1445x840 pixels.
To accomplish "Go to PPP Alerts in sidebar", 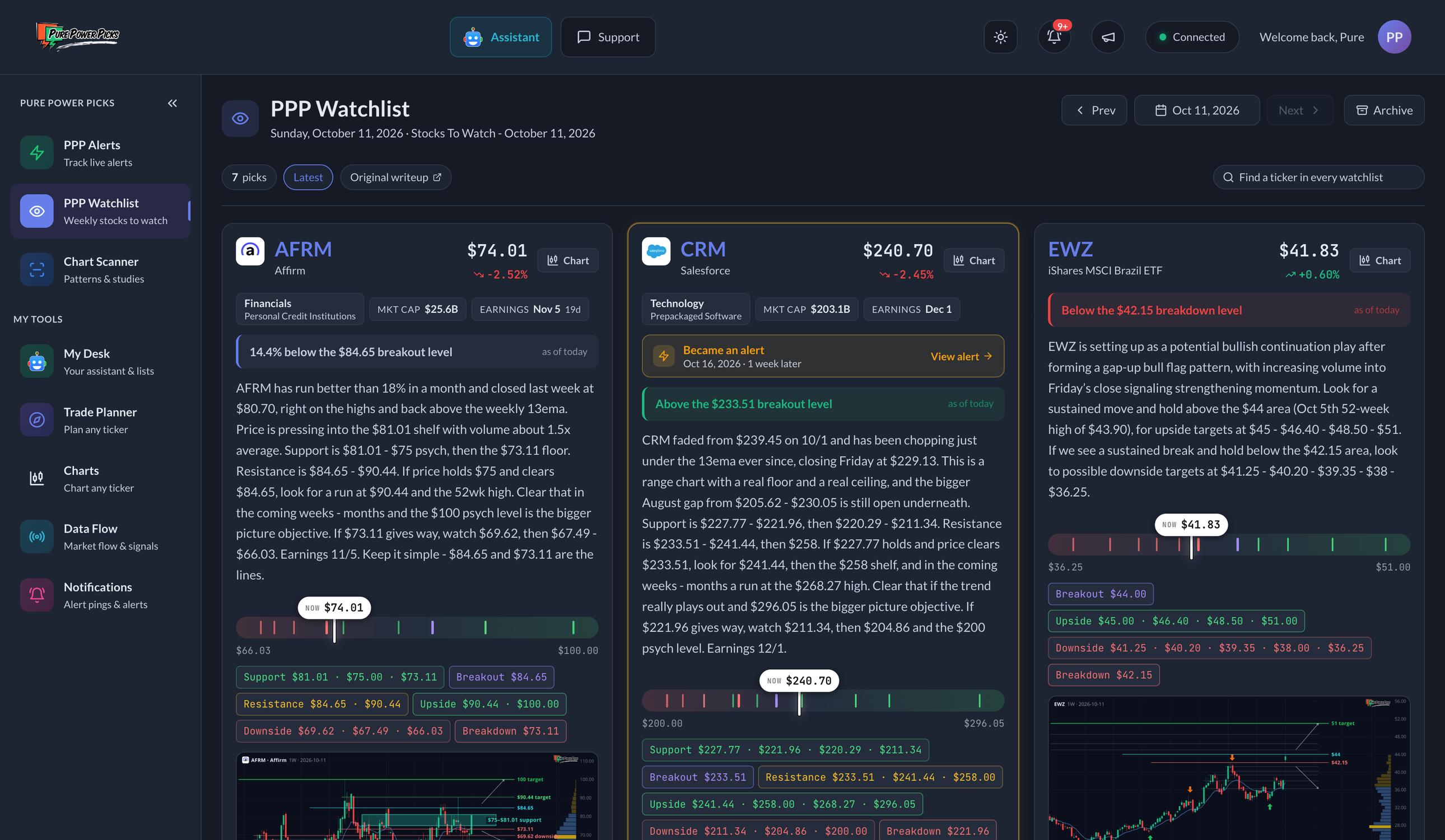I will coord(100,152).
